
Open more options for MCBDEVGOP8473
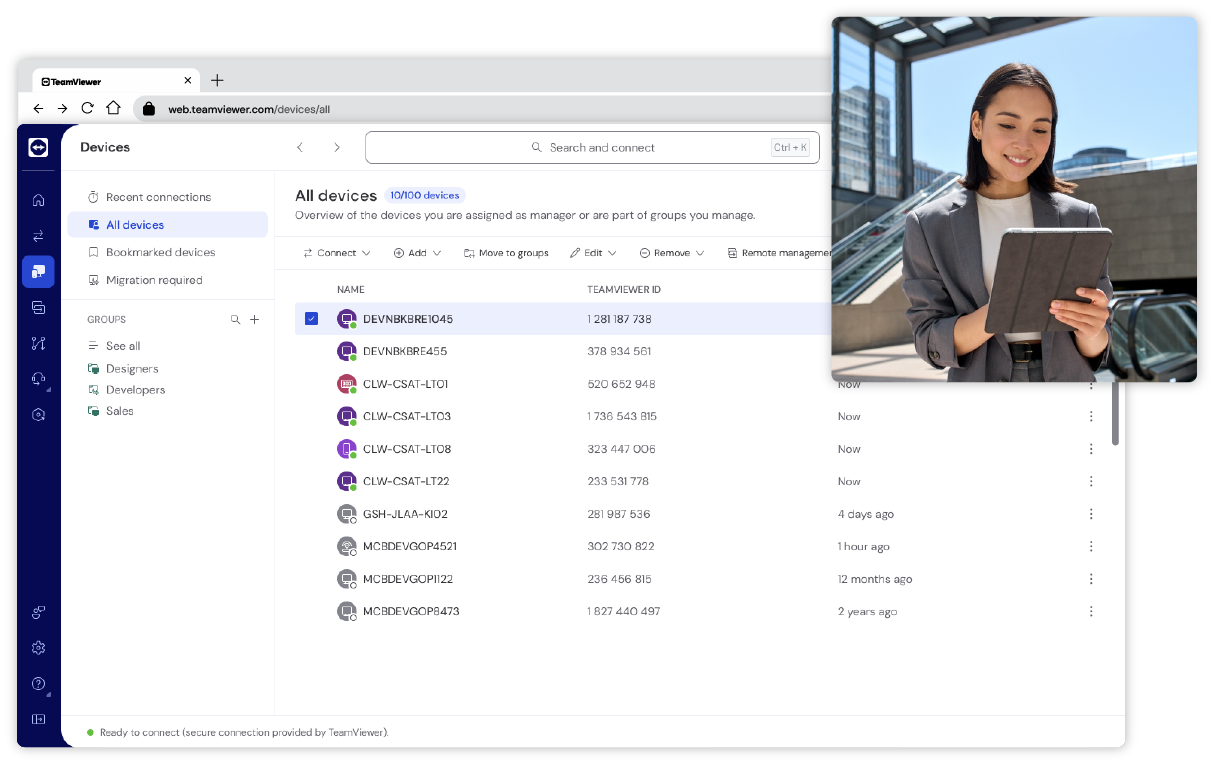point(1091,612)
